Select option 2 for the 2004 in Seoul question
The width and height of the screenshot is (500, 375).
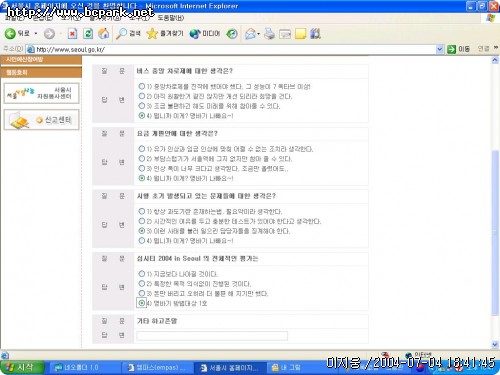[141, 284]
